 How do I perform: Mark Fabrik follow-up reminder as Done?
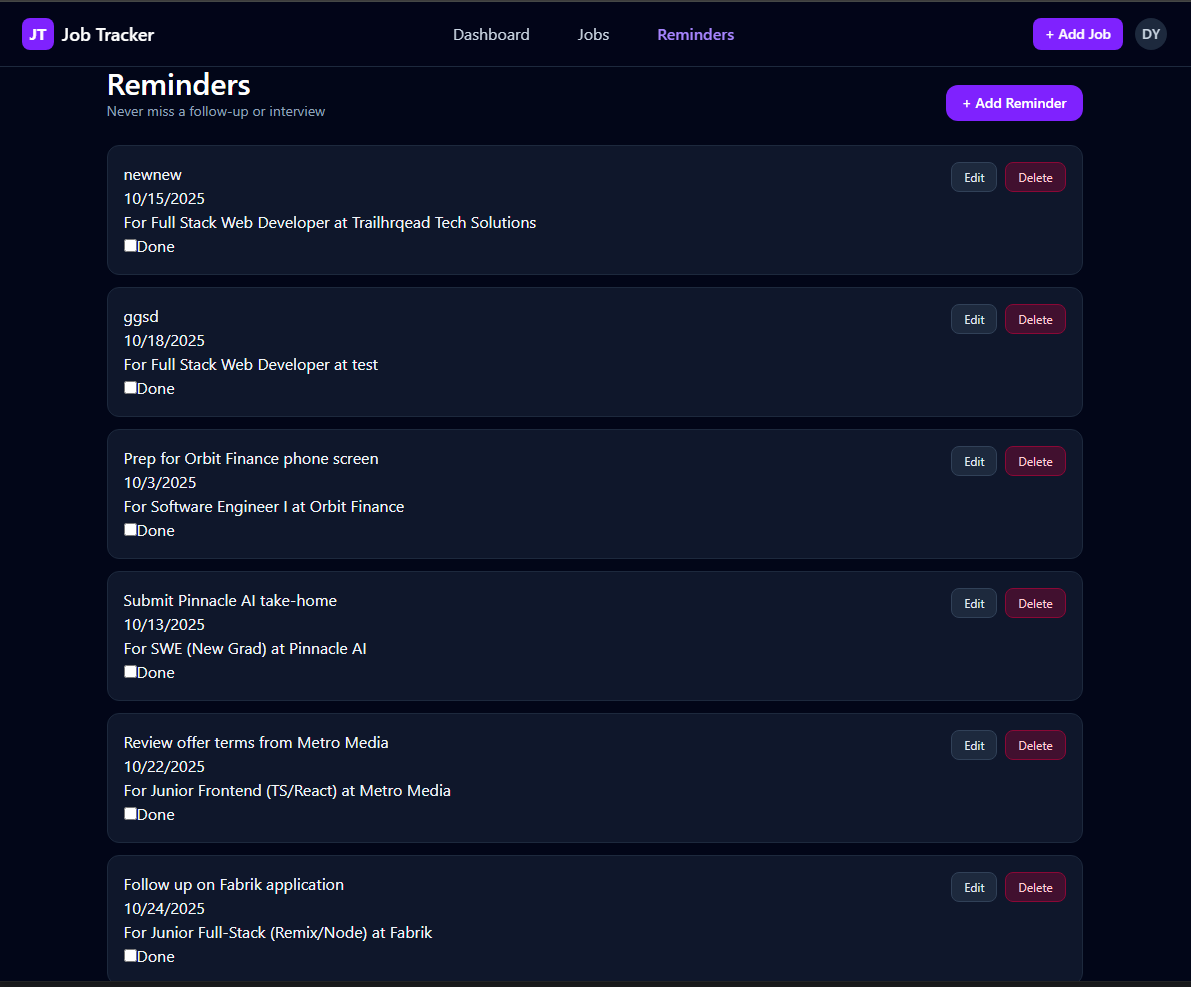pos(130,955)
